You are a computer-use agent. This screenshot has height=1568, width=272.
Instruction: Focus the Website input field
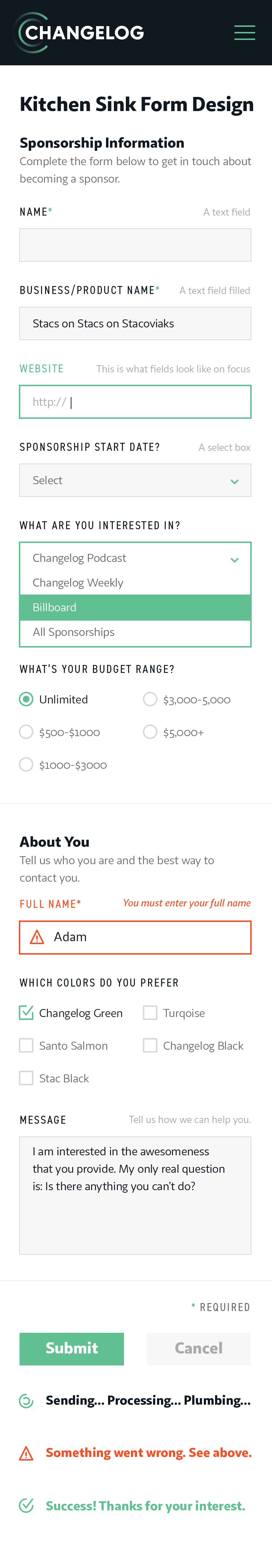[x=135, y=402]
